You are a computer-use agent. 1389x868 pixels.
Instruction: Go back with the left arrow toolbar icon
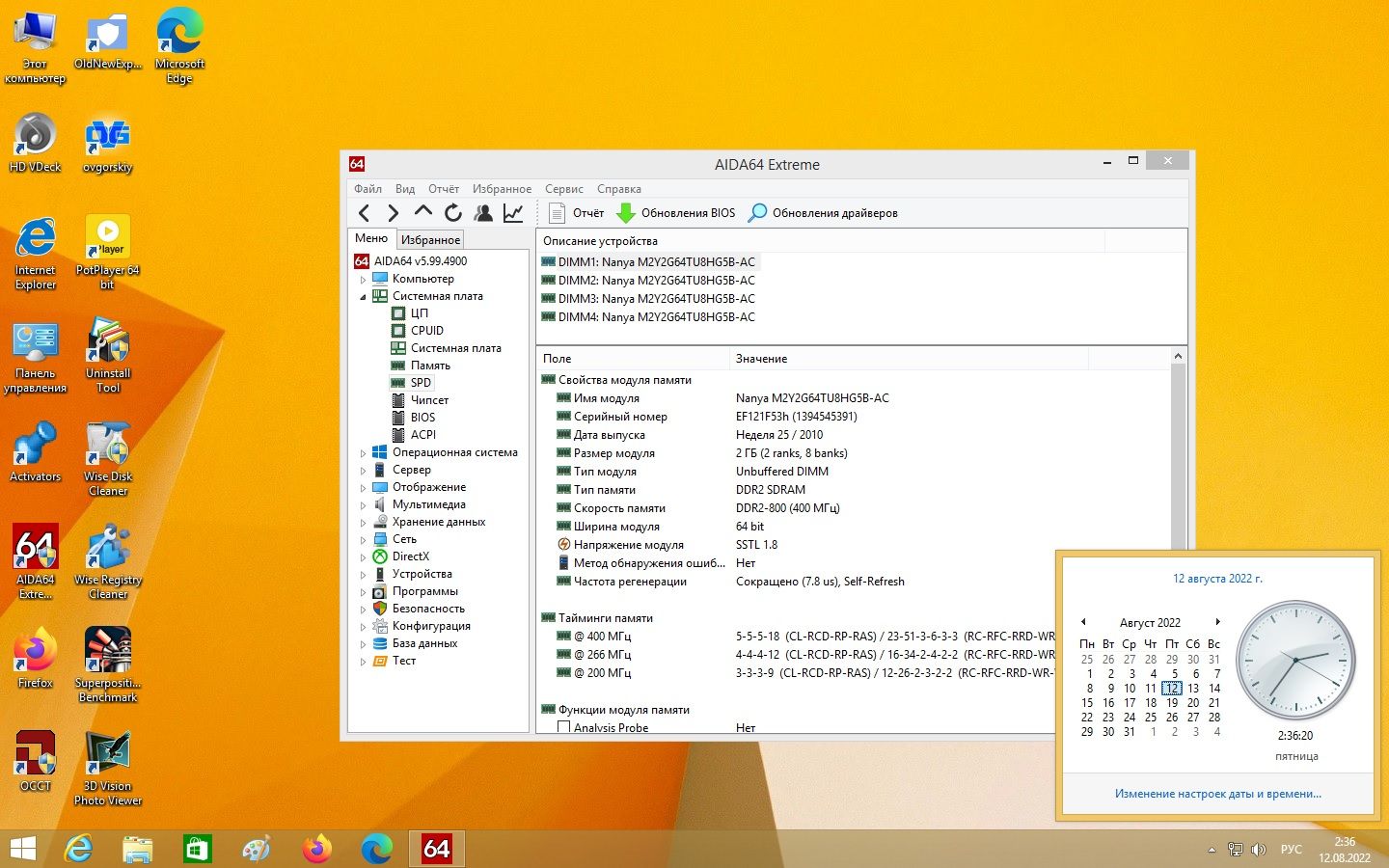point(364,213)
